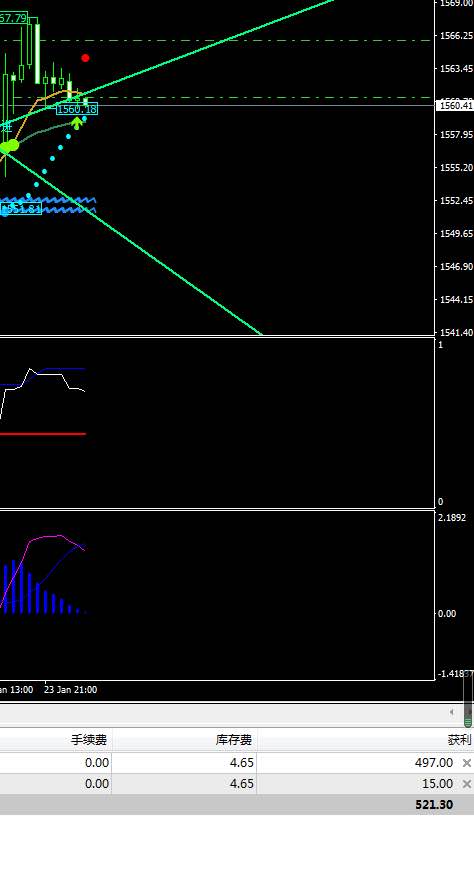This screenshot has height=873, width=474.
Task: Click 1546.90 on the price axis
Action: [456, 267]
